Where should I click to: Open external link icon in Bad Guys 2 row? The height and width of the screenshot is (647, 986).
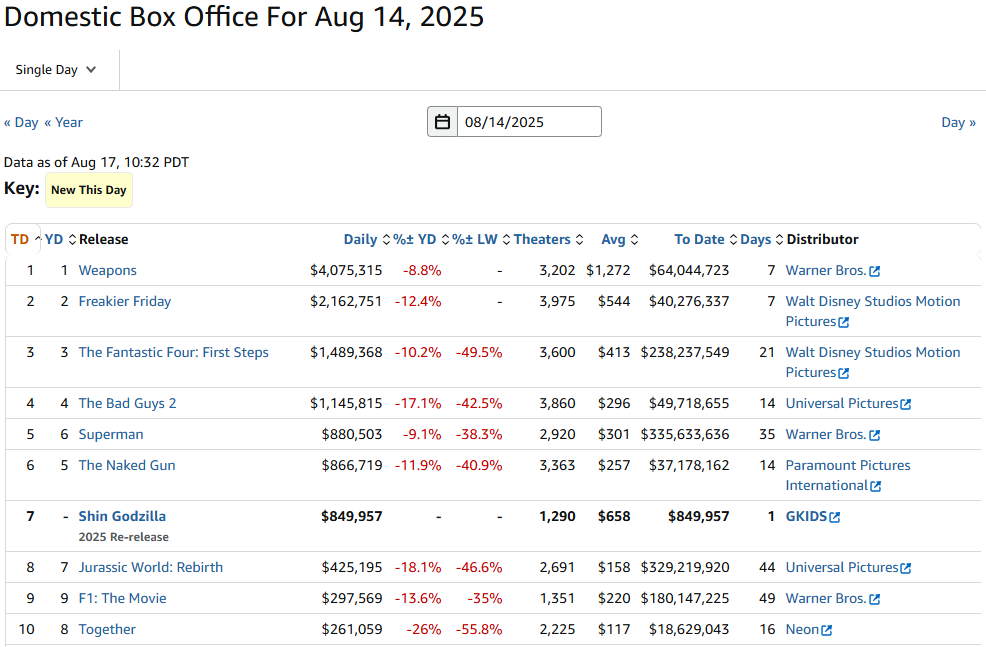906,404
